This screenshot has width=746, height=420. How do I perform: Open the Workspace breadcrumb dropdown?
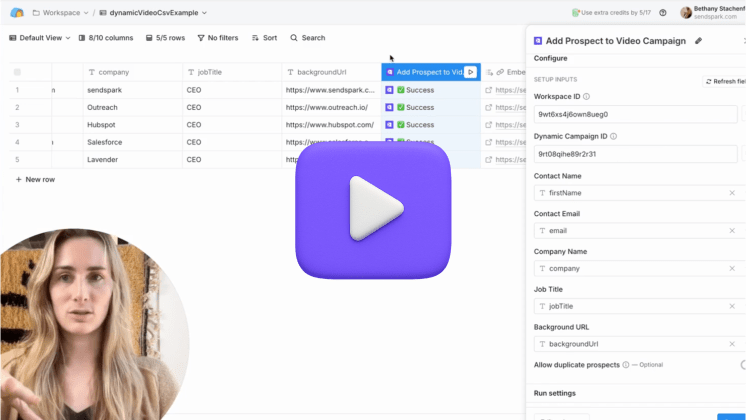(x=60, y=13)
